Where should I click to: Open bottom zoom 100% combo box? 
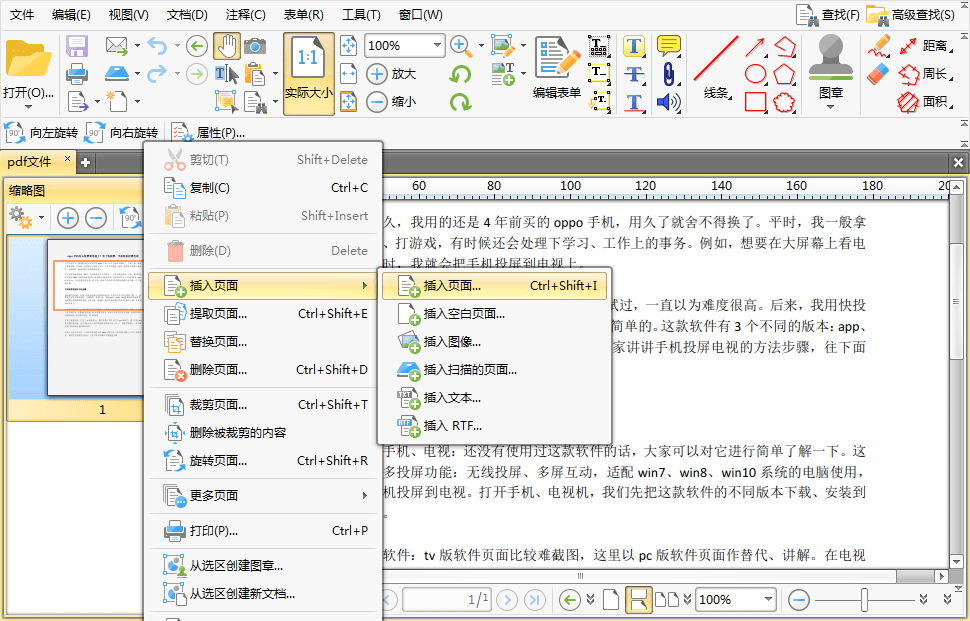(x=736, y=599)
